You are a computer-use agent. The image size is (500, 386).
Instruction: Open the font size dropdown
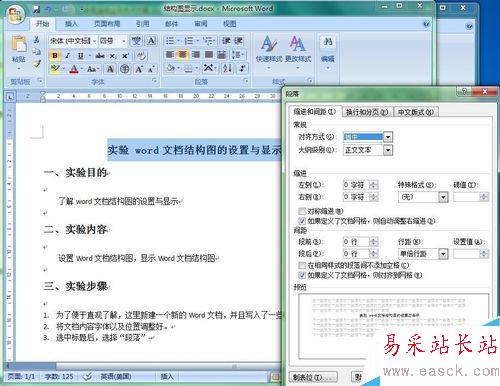[124, 41]
